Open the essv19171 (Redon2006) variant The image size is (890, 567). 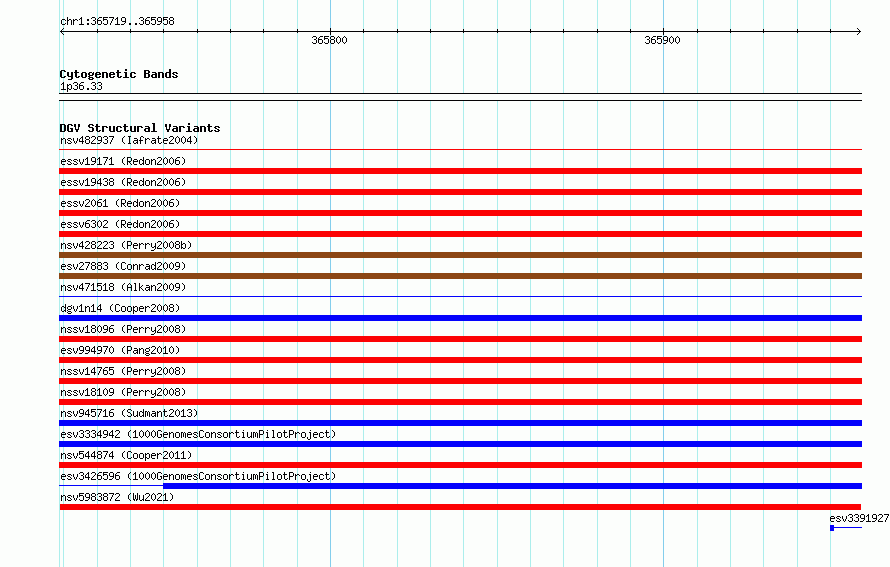pyautogui.click(x=123, y=161)
